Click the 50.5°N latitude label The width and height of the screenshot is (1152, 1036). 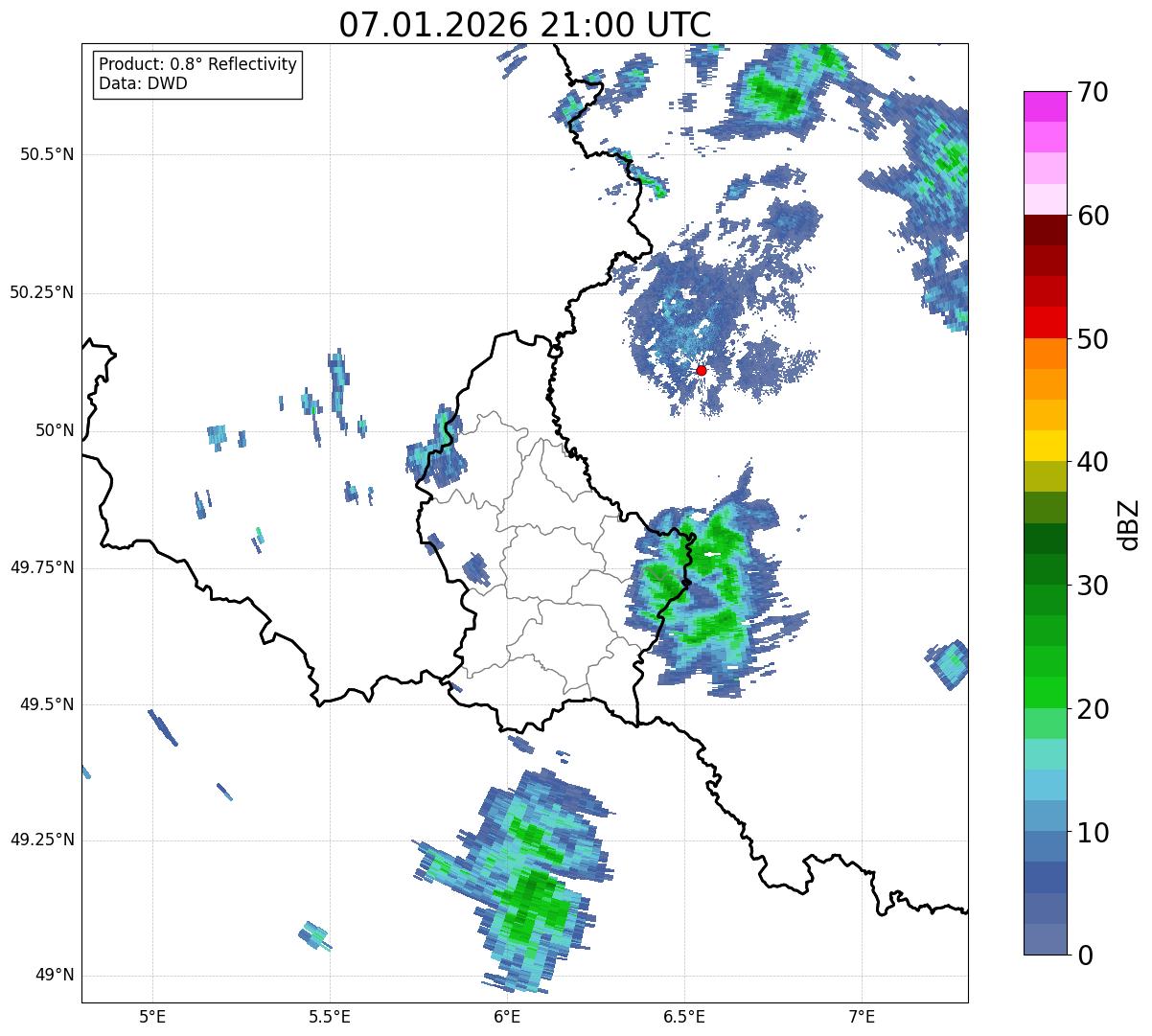tap(47, 154)
